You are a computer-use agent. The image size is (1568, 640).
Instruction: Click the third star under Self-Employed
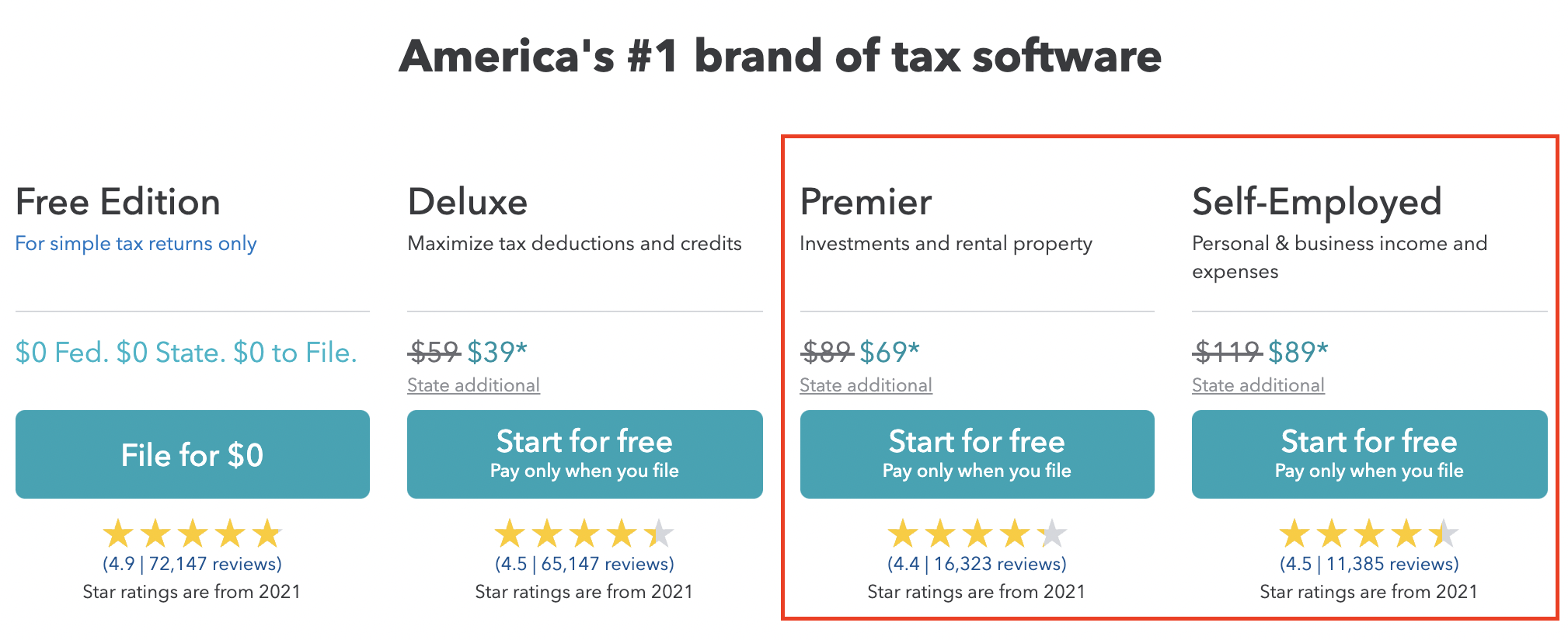1368,533
